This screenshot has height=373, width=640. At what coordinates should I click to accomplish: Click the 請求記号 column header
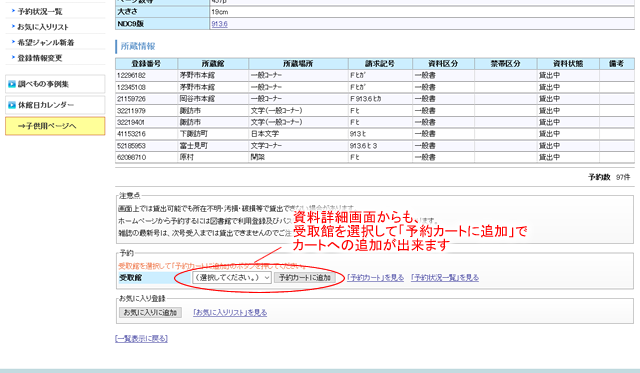click(x=380, y=64)
